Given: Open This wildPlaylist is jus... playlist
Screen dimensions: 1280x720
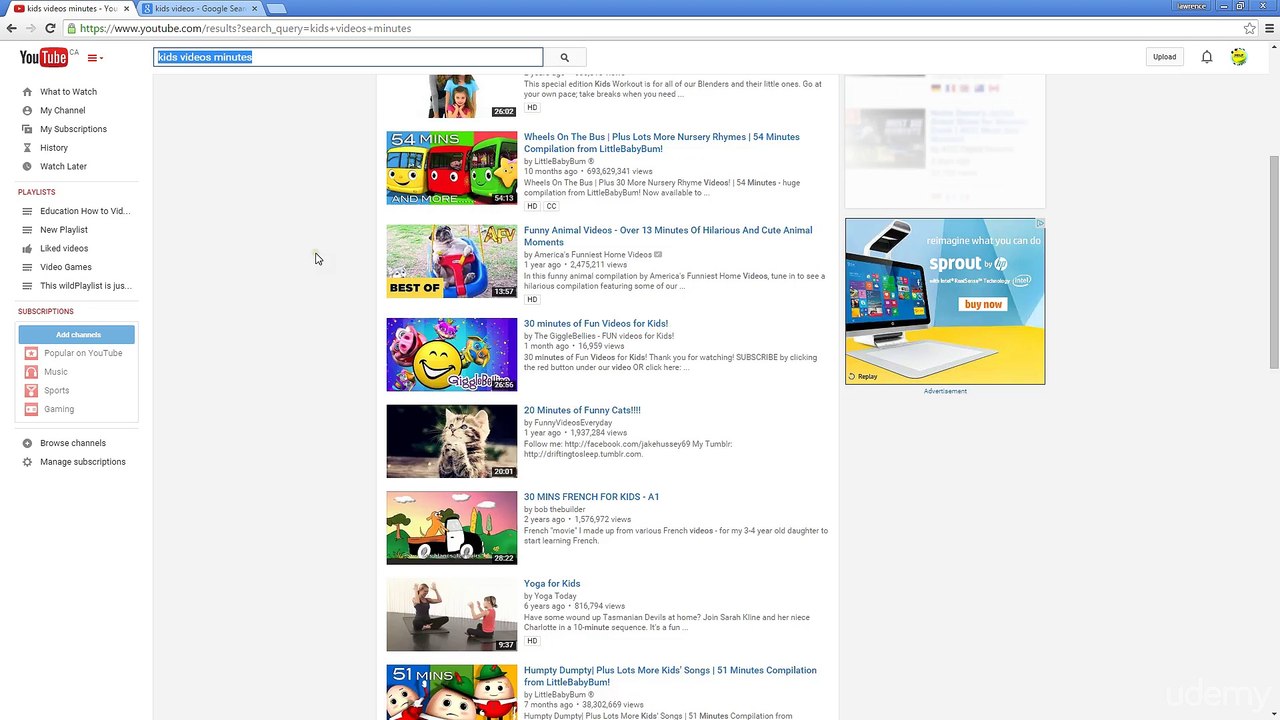Looking at the screenshot, I should (x=86, y=286).
